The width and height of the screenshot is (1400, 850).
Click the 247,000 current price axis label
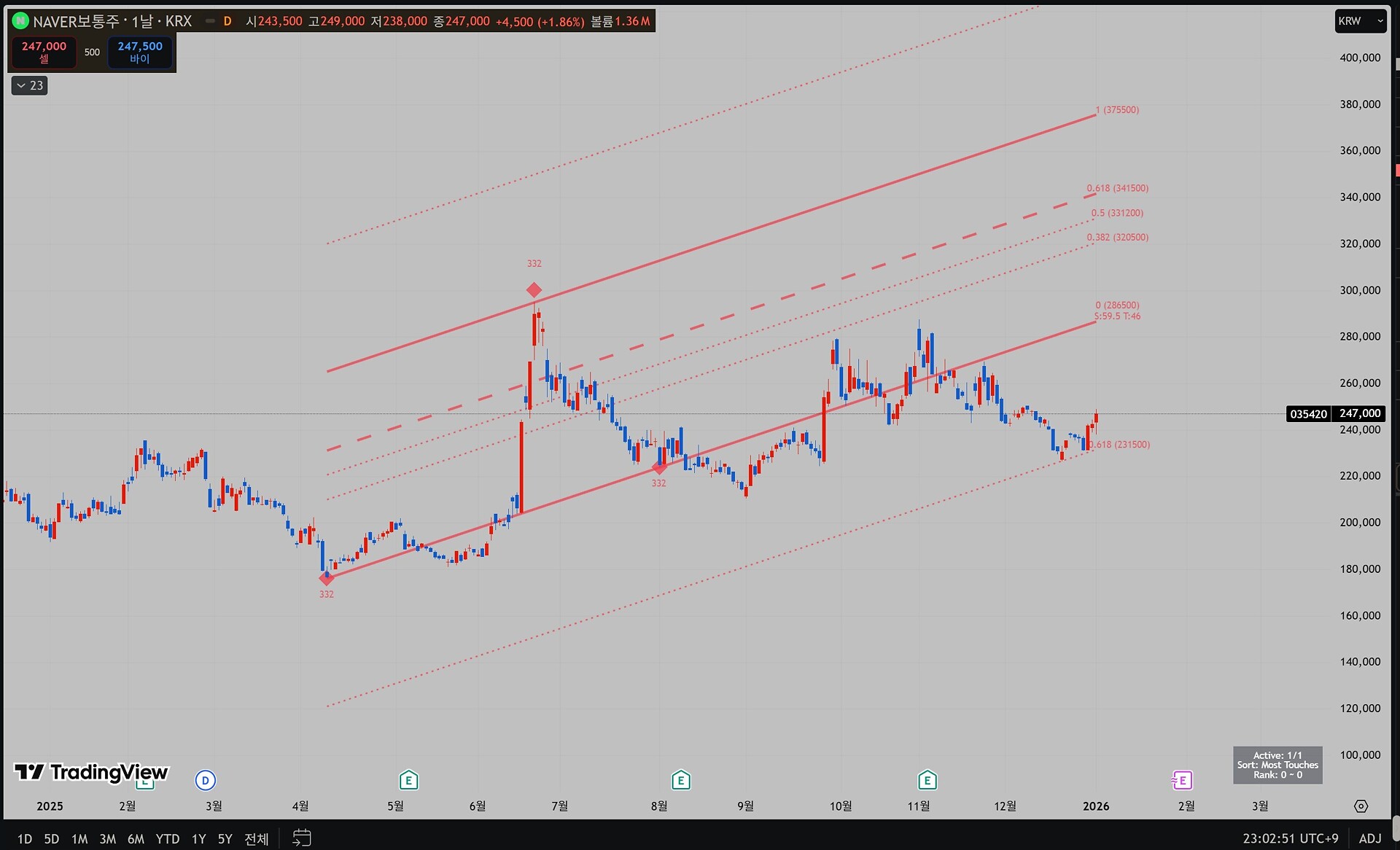point(1359,413)
